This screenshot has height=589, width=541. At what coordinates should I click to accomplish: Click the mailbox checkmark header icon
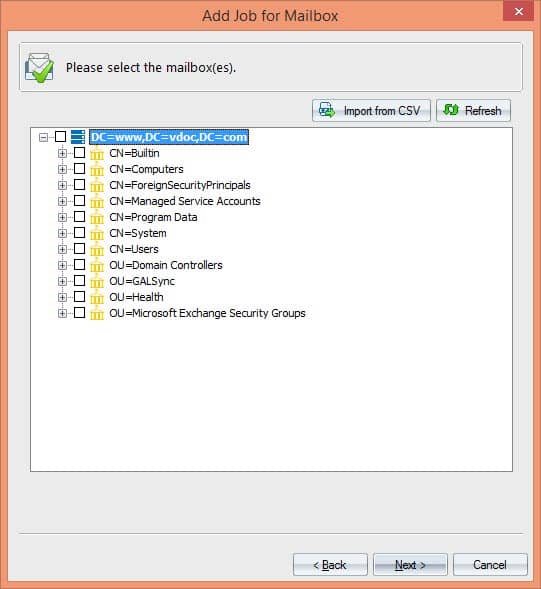tap(39, 68)
